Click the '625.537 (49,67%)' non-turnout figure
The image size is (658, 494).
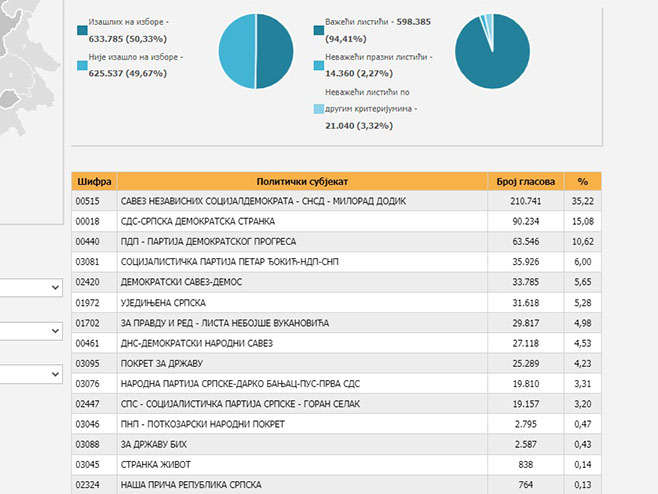coord(128,73)
